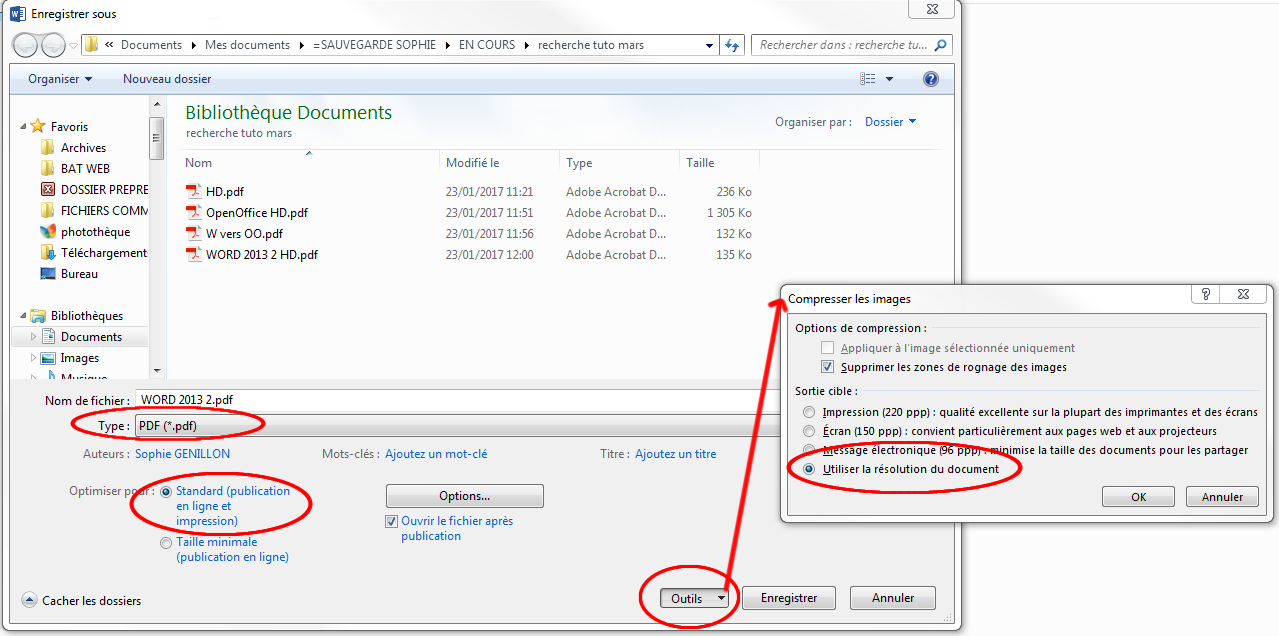Open the change view icon dropdown
This screenshot has width=1279, height=636.
889,79
